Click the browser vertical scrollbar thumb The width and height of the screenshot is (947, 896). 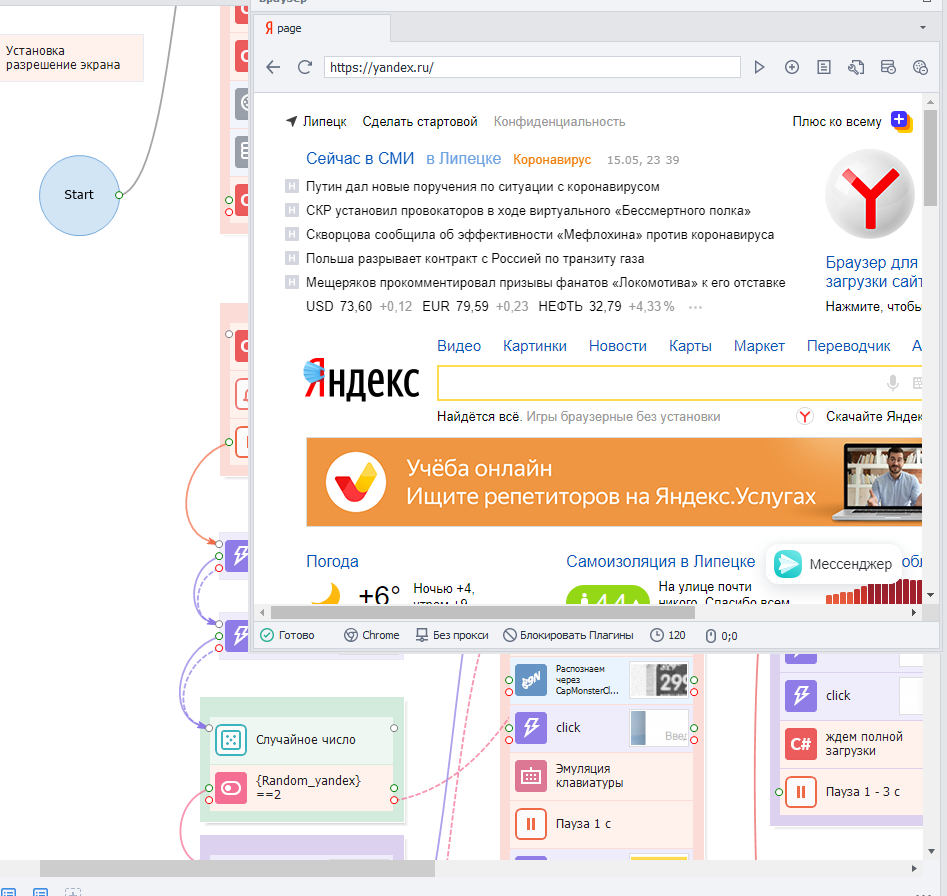pyautogui.click(x=931, y=158)
